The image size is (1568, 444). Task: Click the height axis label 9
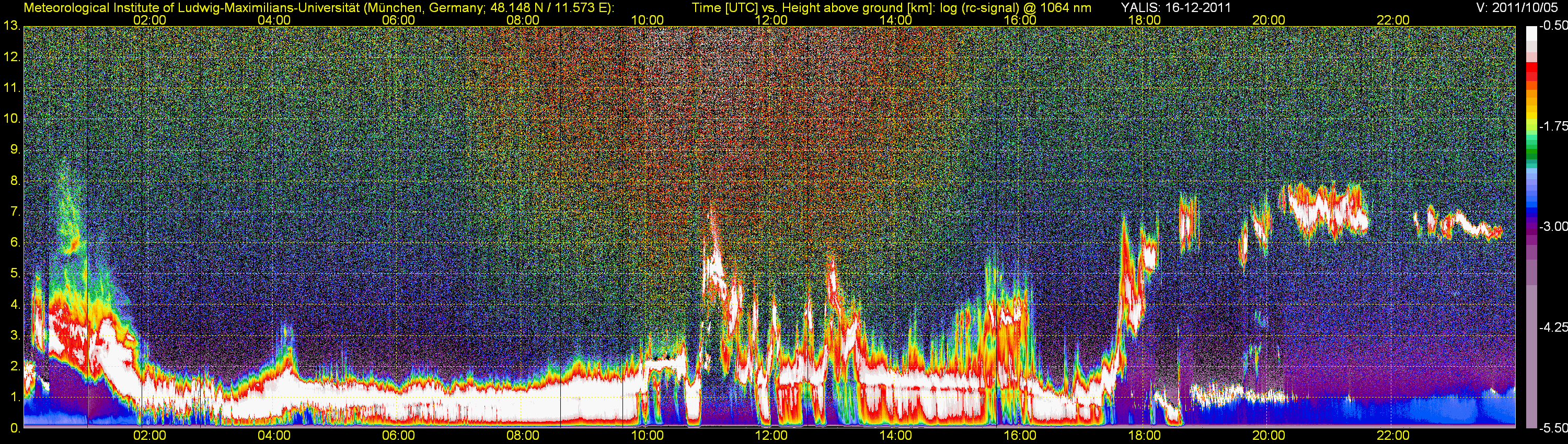click(15, 149)
